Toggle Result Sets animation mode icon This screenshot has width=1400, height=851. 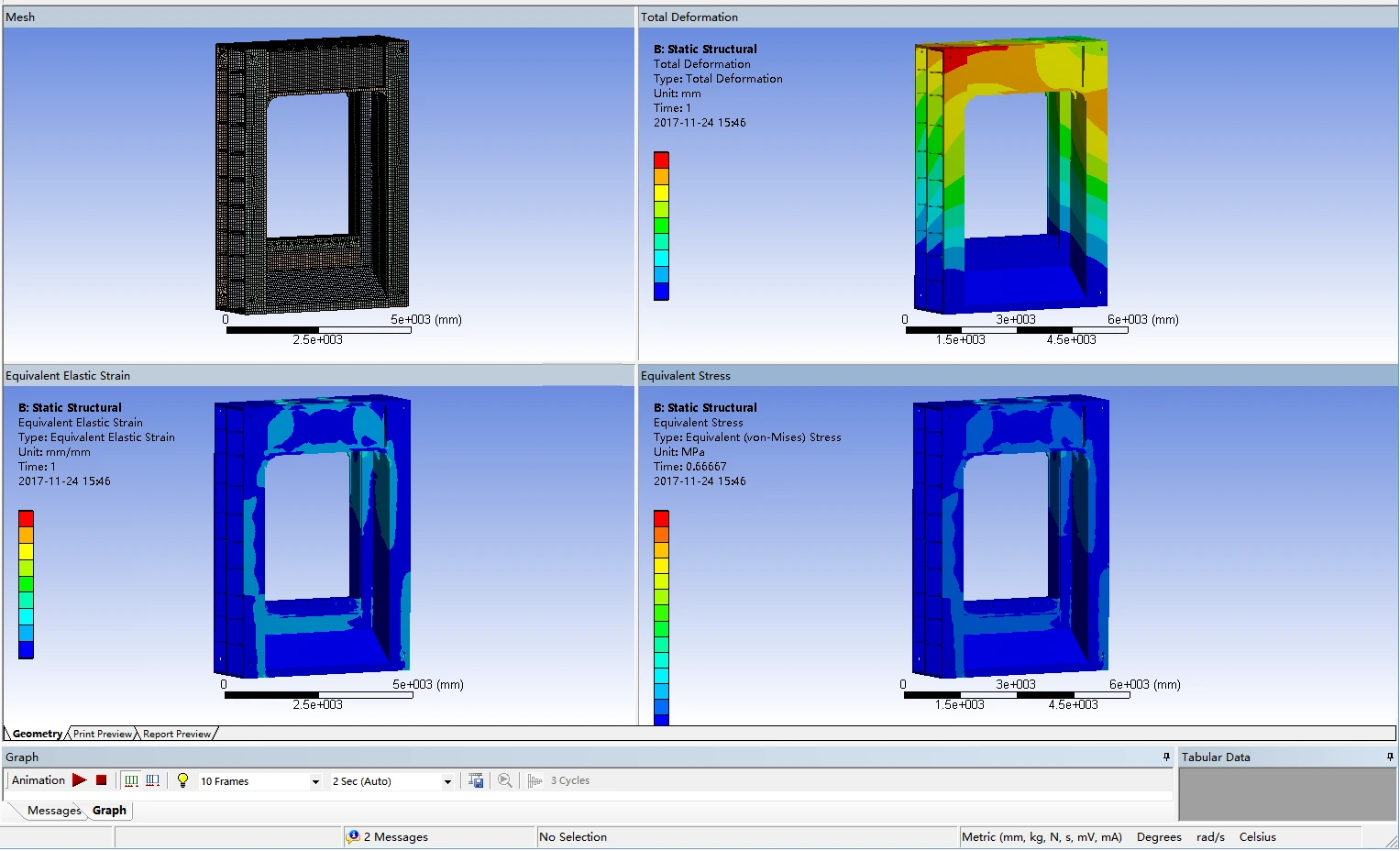pyautogui.click(x=152, y=780)
